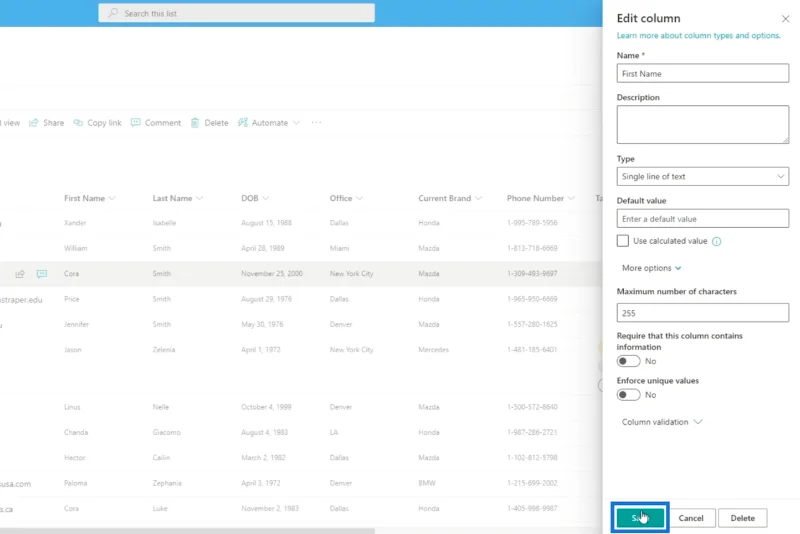Click the Search this list box
800x534 pixels.
click(237, 13)
